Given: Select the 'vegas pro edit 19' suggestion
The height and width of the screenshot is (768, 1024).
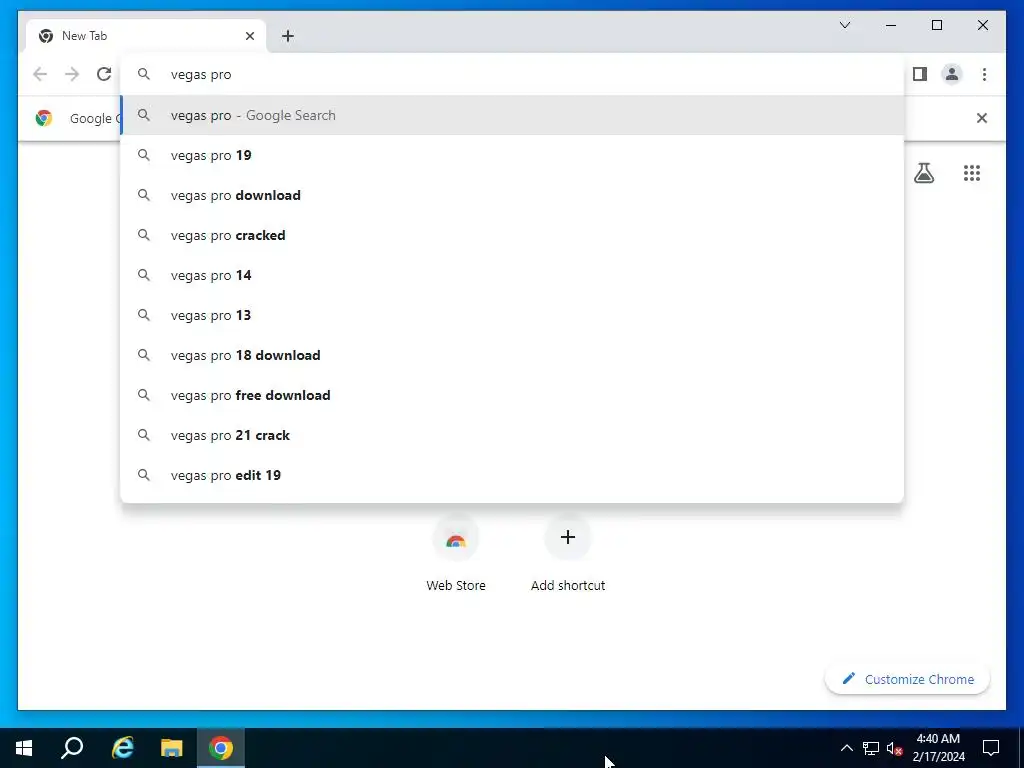Looking at the screenshot, I should tap(512, 475).
